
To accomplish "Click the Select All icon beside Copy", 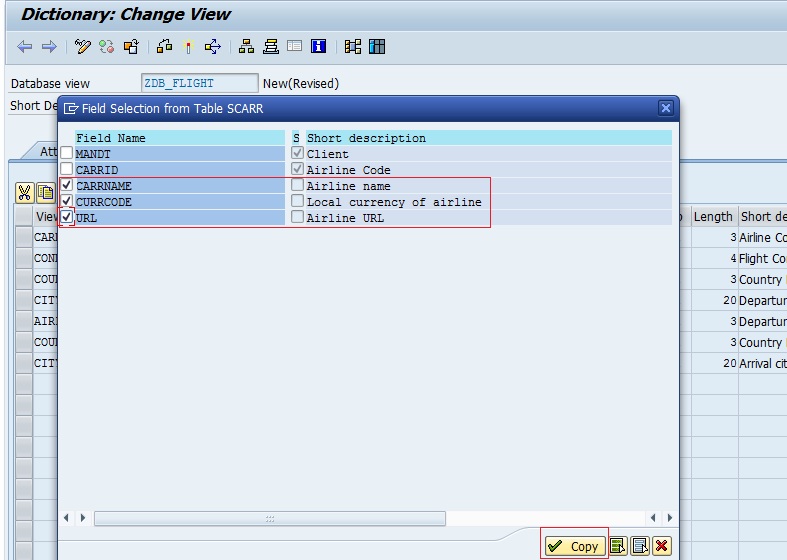I will pyautogui.click(x=618, y=546).
